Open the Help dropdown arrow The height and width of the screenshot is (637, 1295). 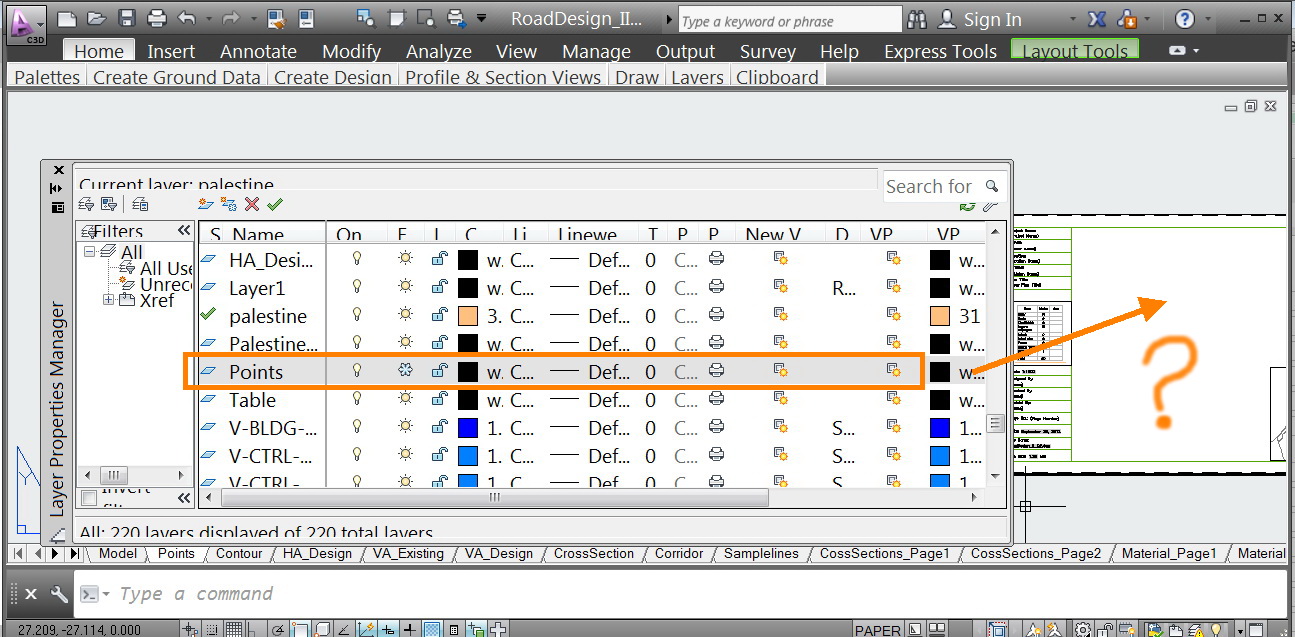click(x=1210, y=19)
